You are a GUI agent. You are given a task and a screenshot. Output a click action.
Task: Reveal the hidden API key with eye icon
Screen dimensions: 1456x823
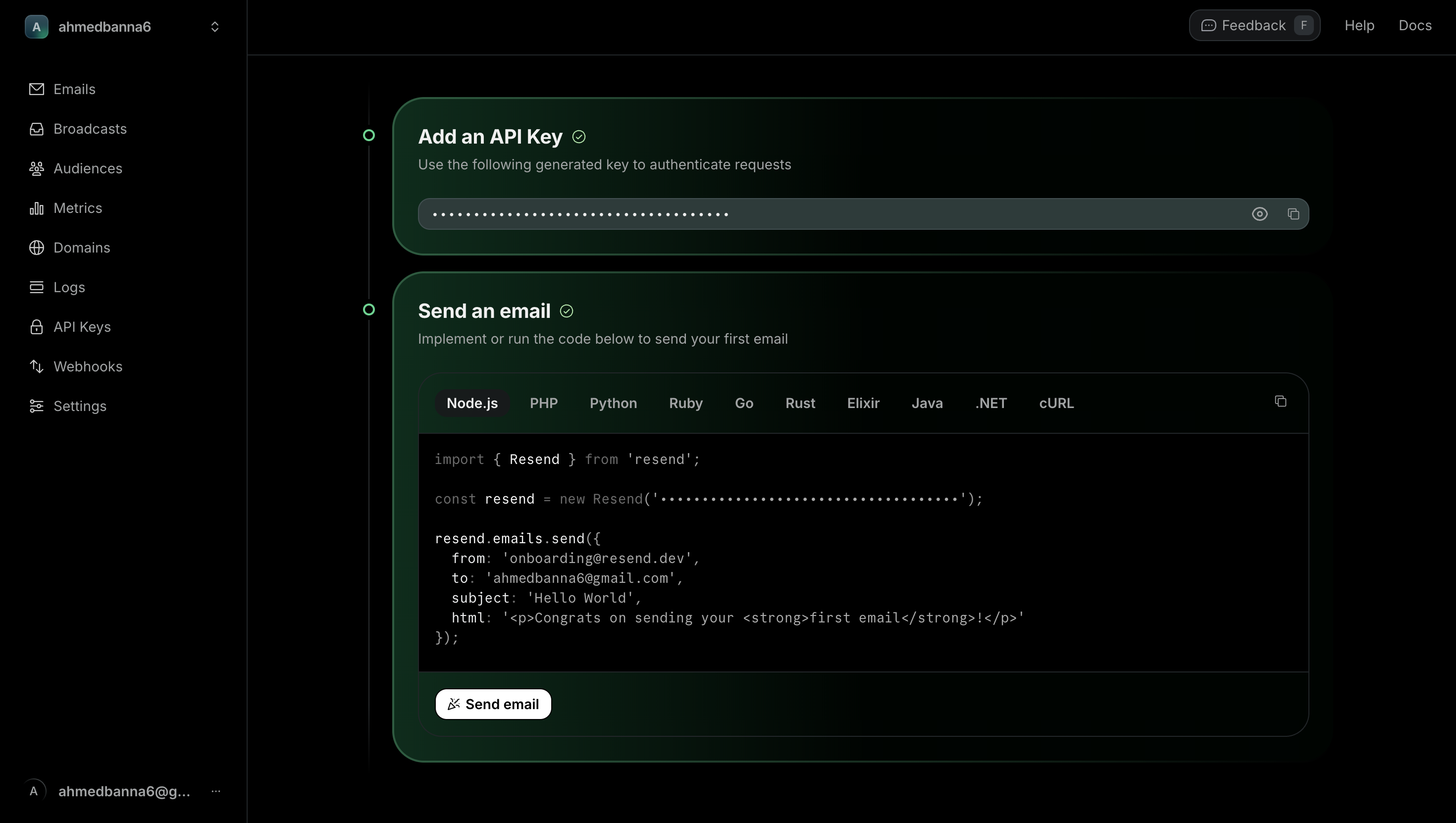tap(1260, 213)
